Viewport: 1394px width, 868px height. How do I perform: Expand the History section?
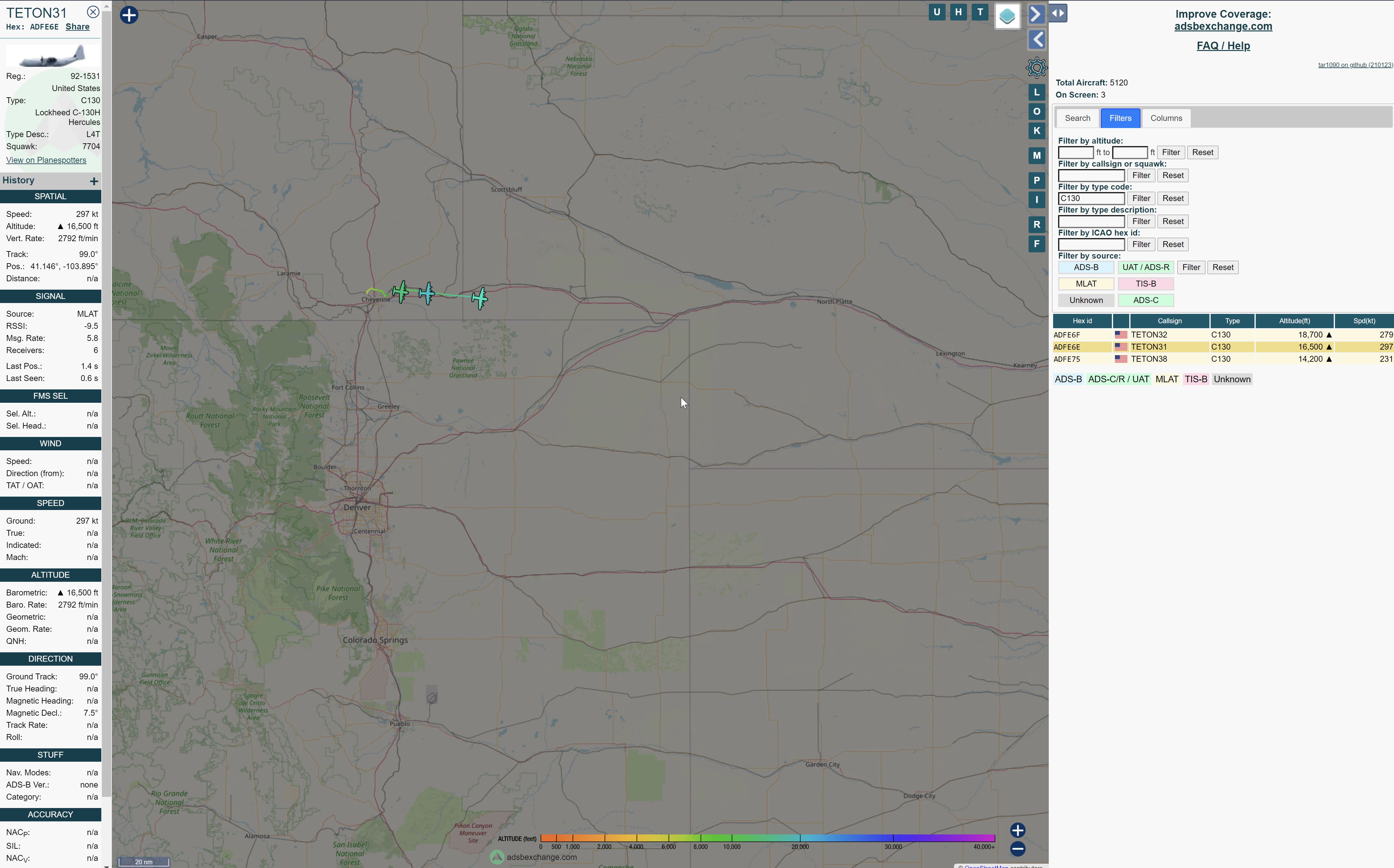(94, 181)
